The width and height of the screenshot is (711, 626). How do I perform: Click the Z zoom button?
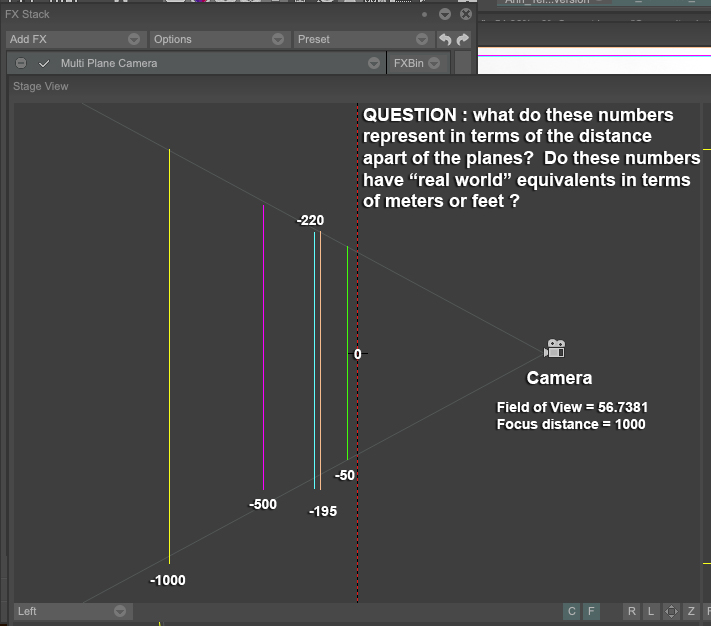691,611
